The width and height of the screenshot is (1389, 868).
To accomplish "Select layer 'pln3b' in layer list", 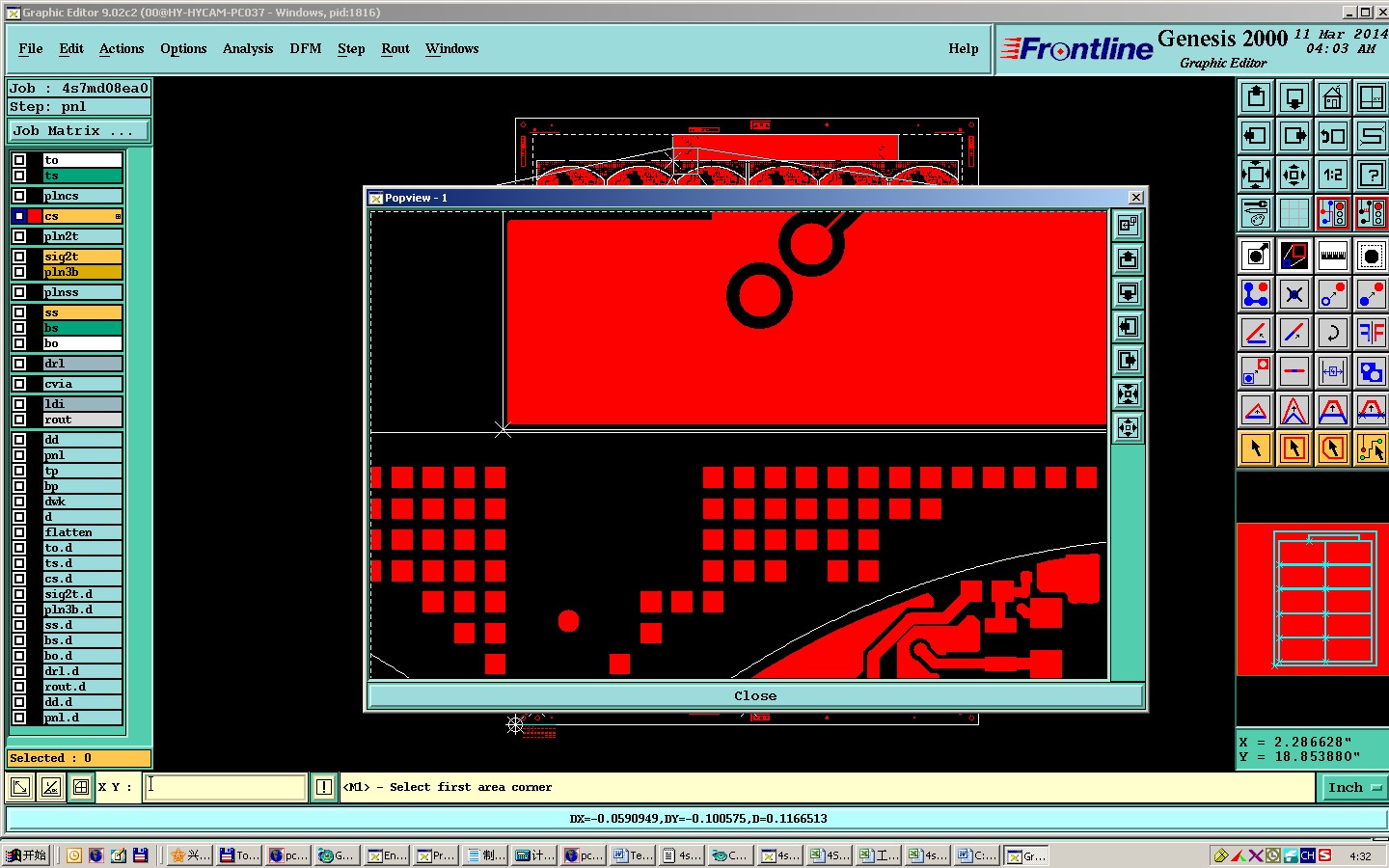I will [83, 272].
